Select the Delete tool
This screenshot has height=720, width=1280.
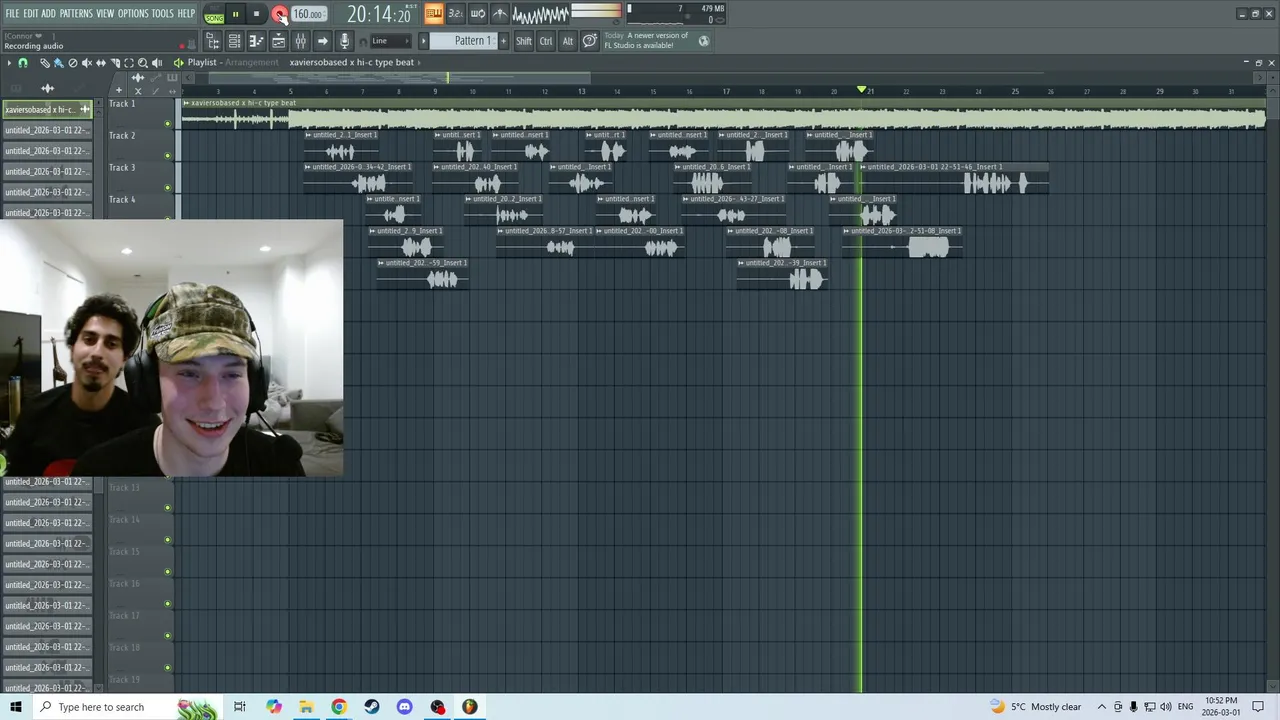click(73, 63)
